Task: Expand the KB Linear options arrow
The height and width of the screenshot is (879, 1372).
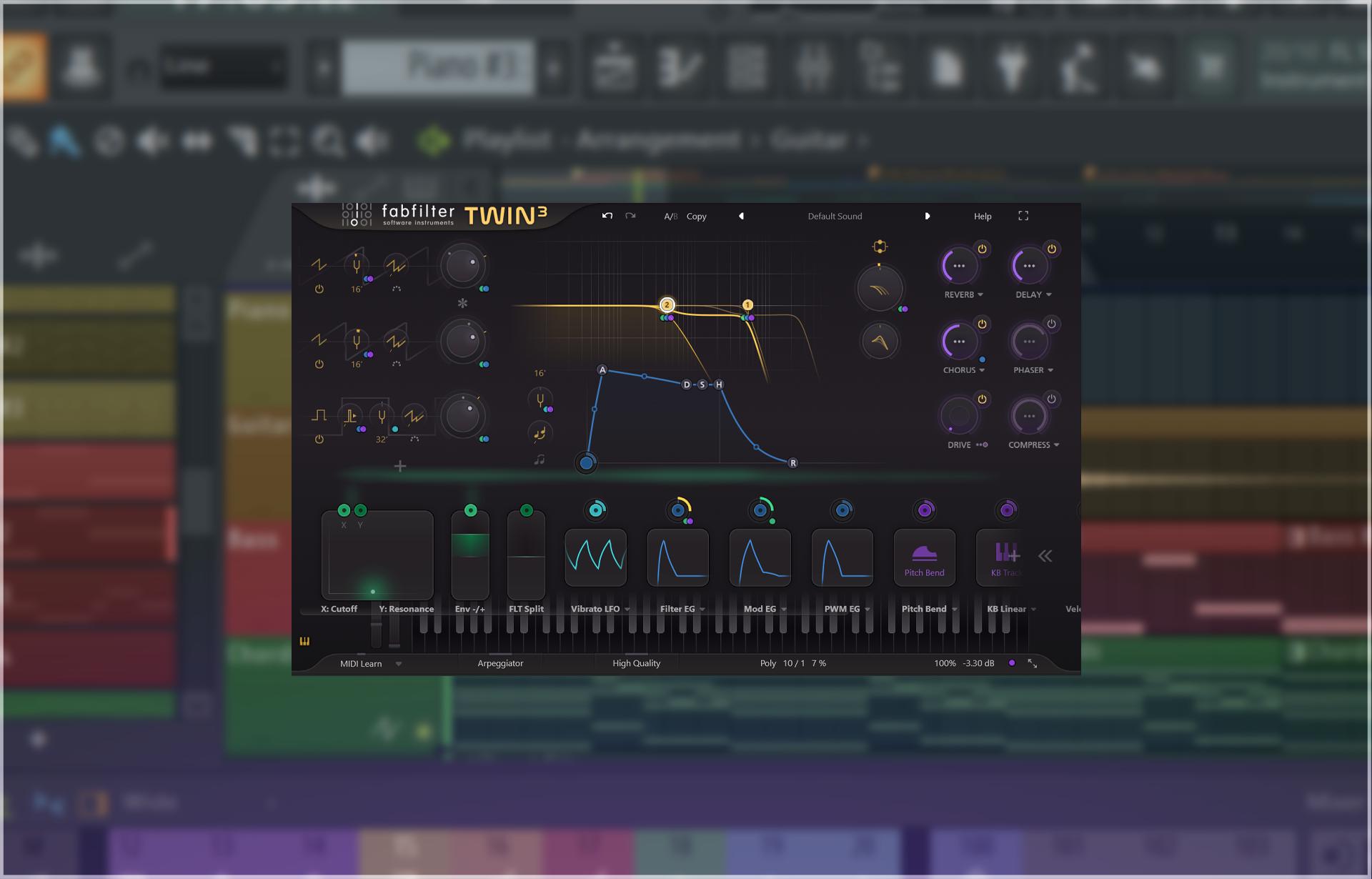Action: (1033, 610)
